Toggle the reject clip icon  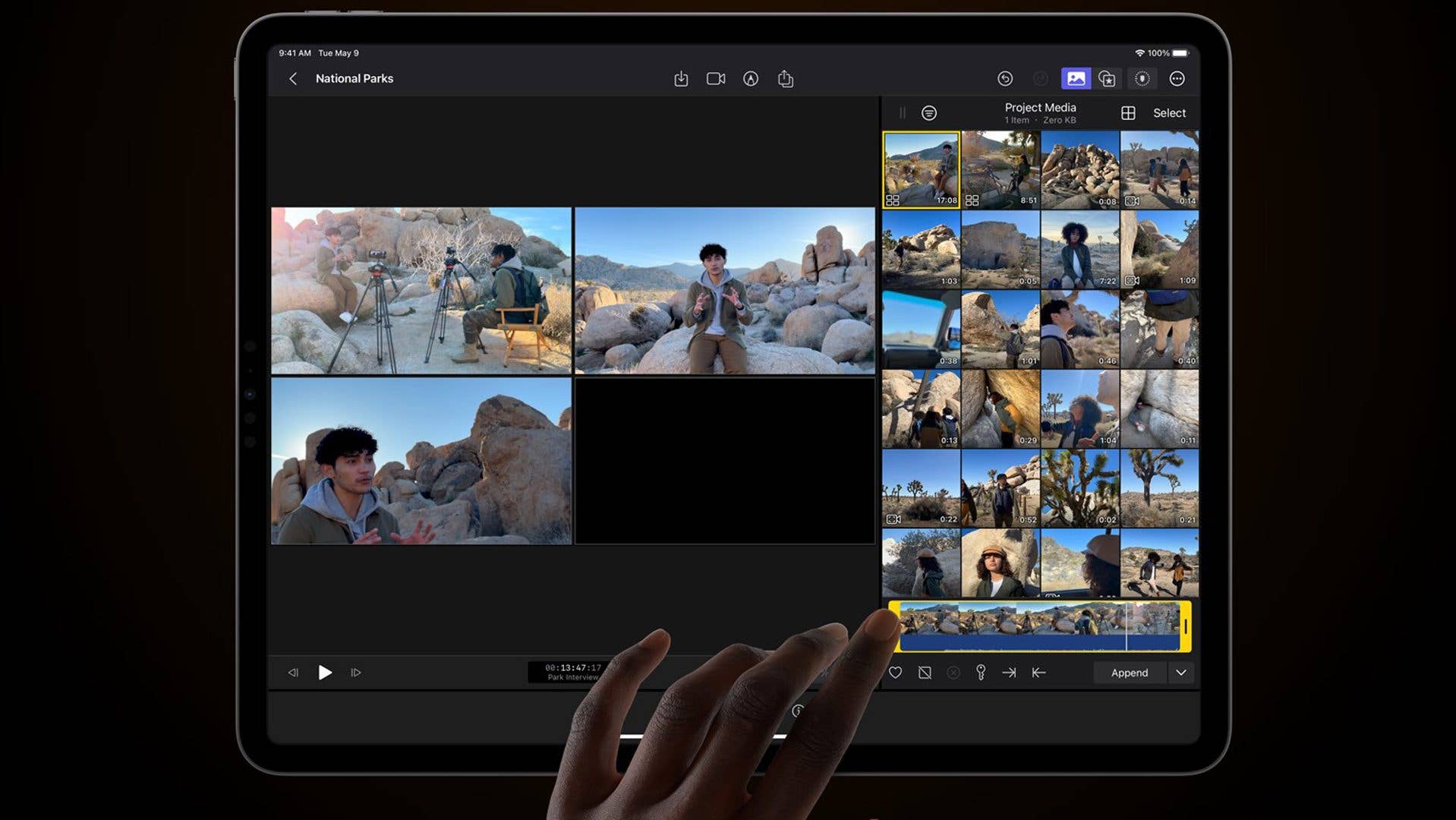[925, 672]
